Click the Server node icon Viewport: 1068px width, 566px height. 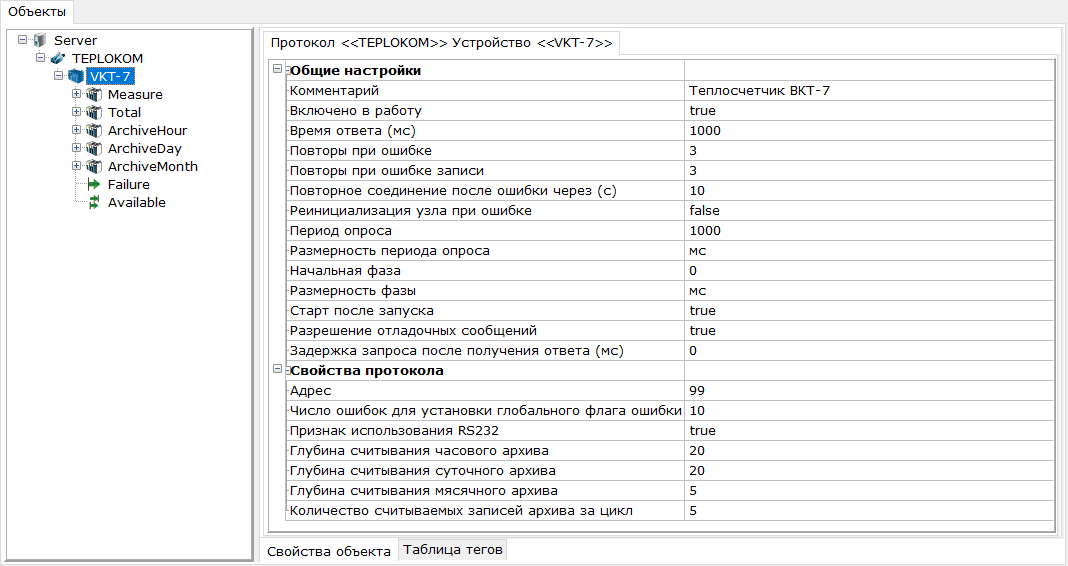[x=40, y=40]
